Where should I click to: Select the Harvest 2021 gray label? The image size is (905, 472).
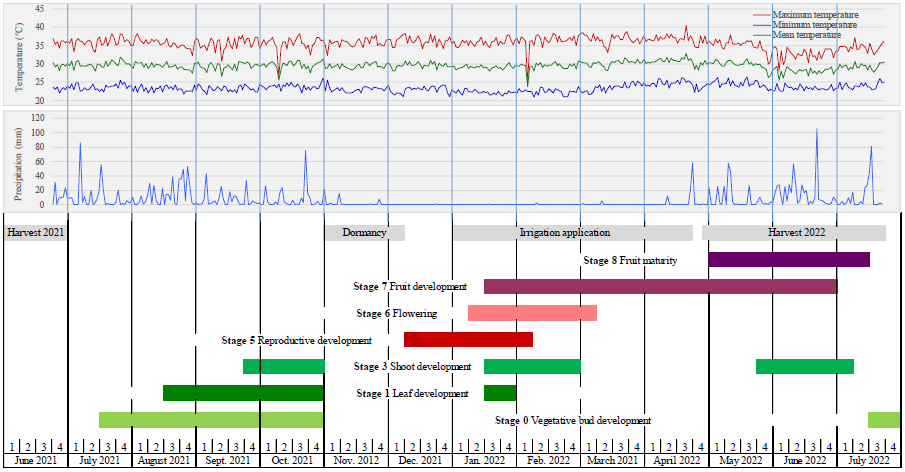click(x=35, y=233)
